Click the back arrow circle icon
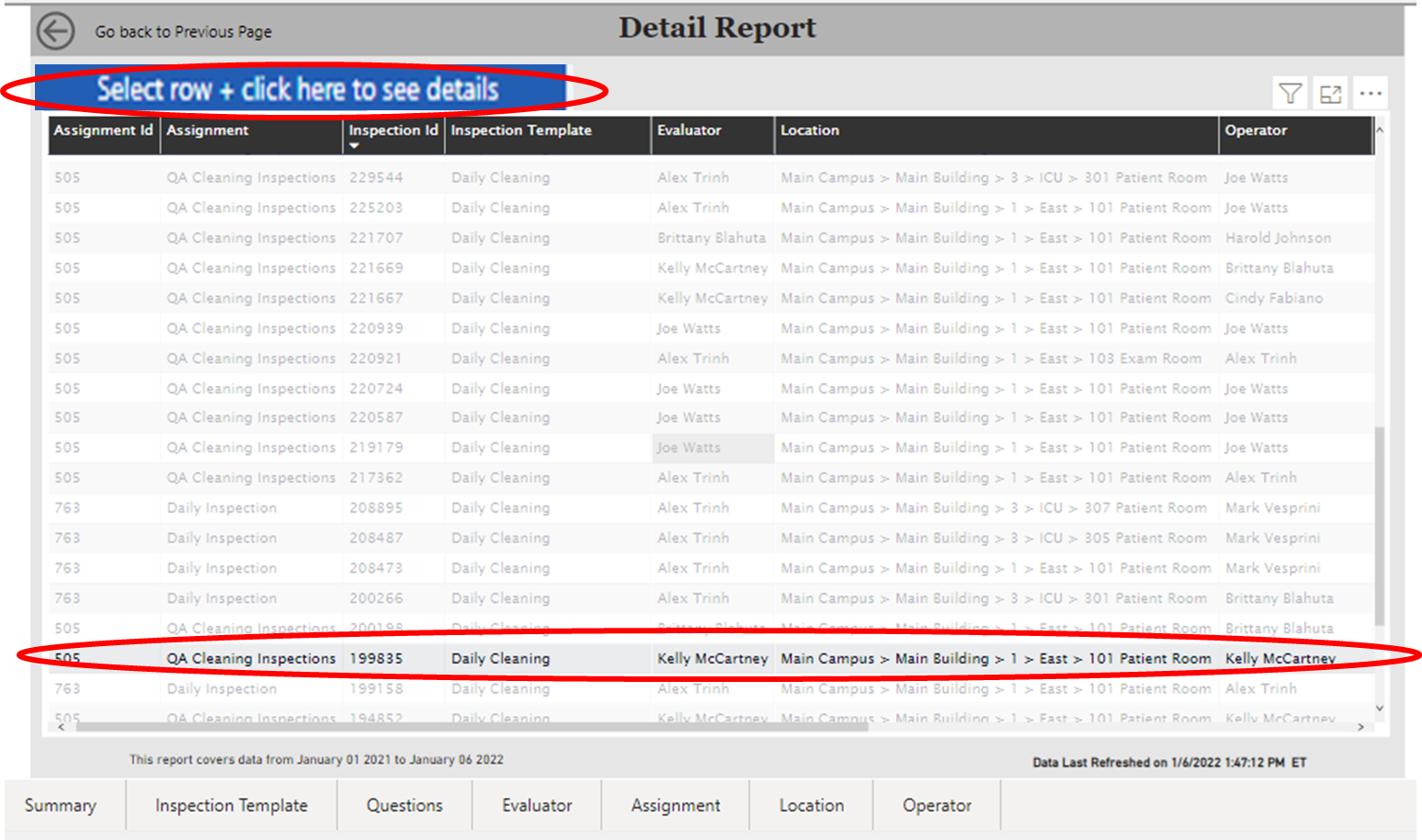The width and height of the screenshot is (1422, 840). (x=55, y=30)
